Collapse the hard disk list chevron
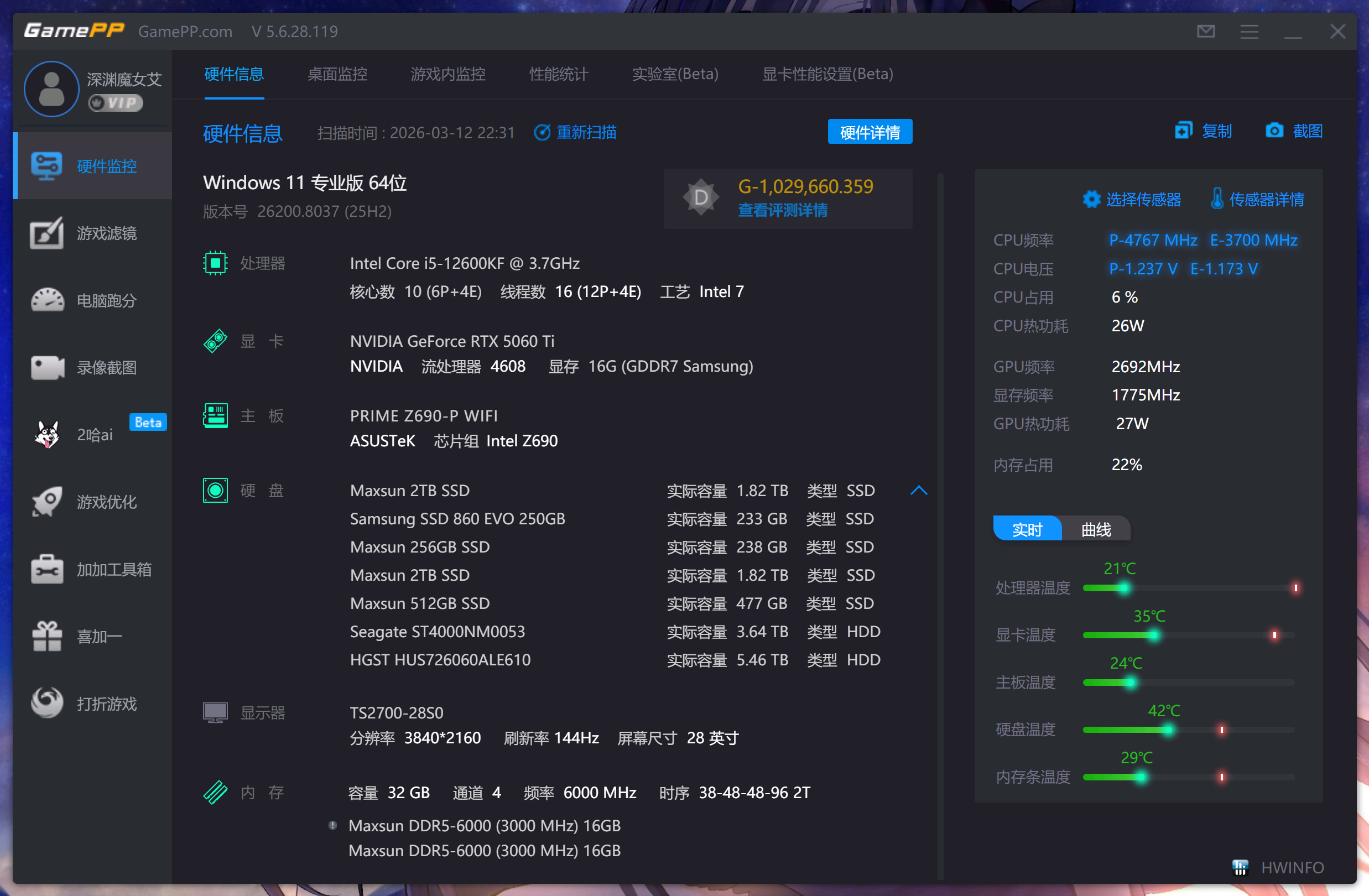 [x=919, y=491]
